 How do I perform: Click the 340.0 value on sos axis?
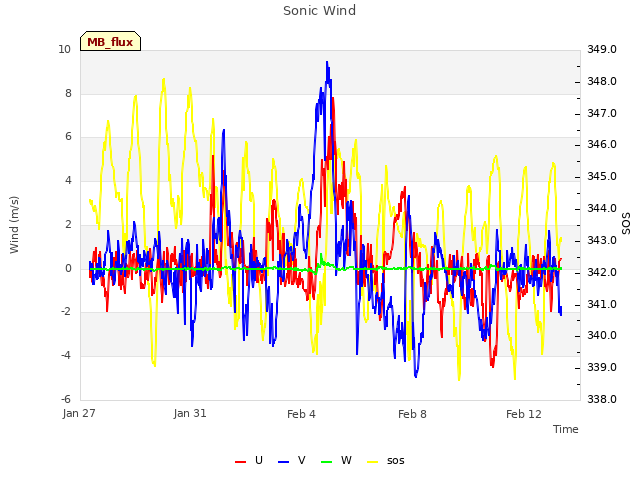[602, 335]
